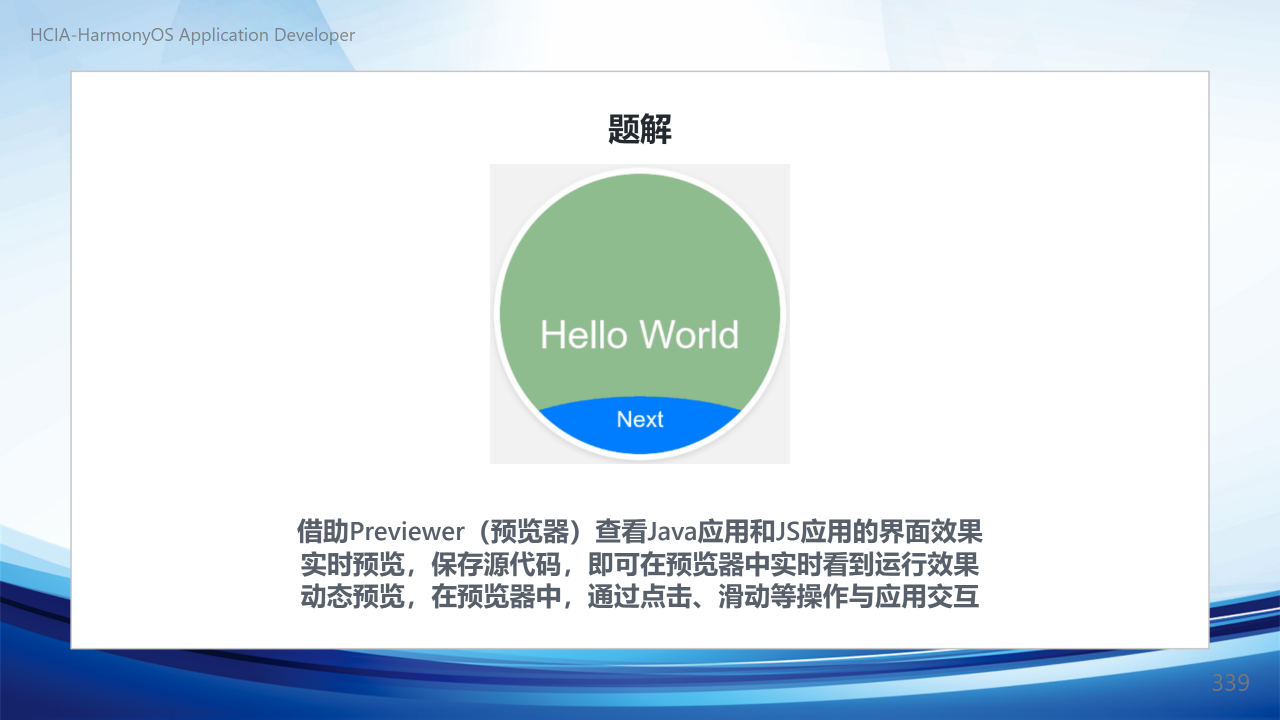Screen dimensions: 1280x720
Task: Click the slide page number 339
Action: 1231,683
